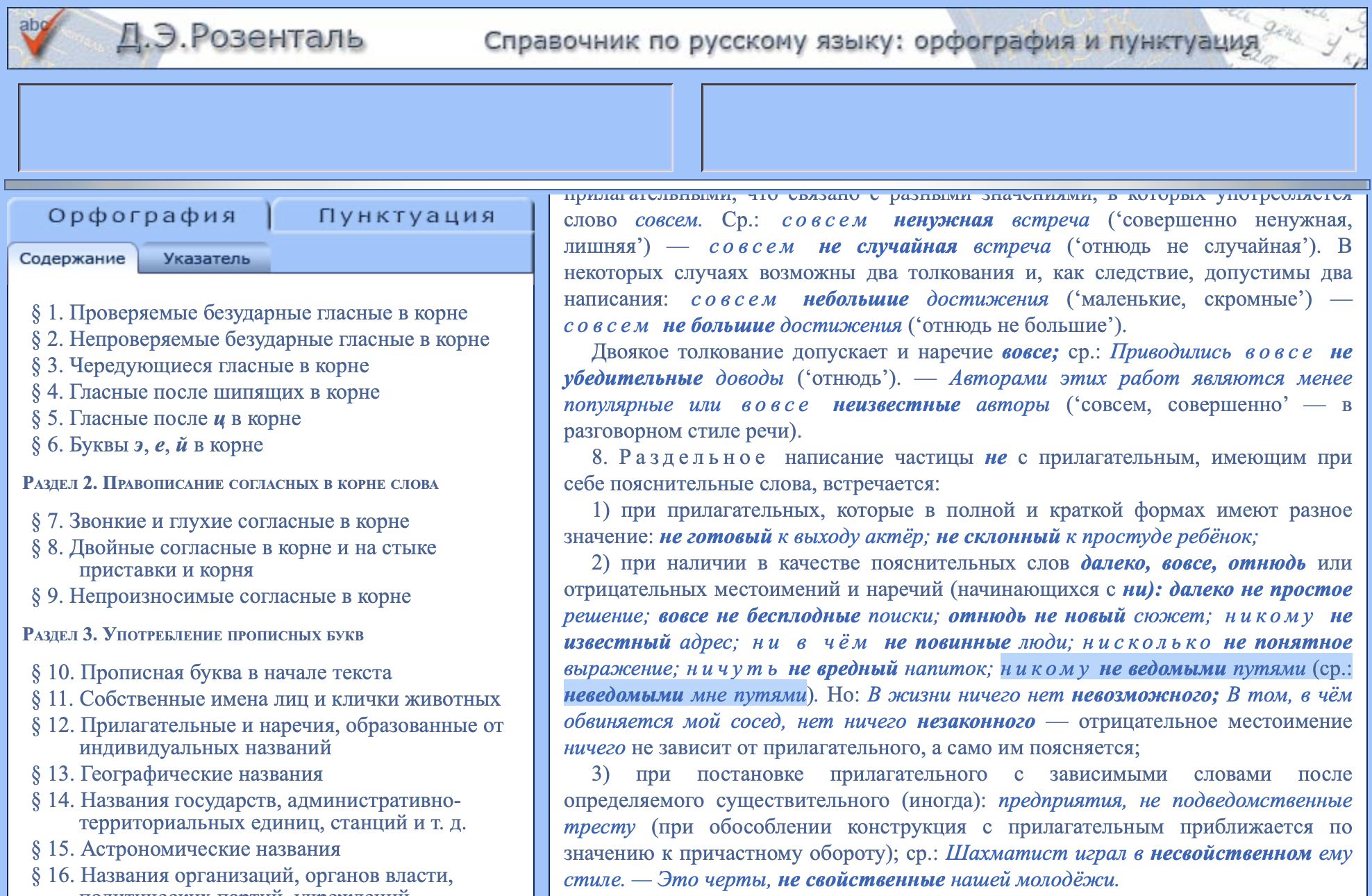The image size is (1372, 896).
Task: Click Раздел 3 Употребление прописных букв heading
Action: click(193, 635)
